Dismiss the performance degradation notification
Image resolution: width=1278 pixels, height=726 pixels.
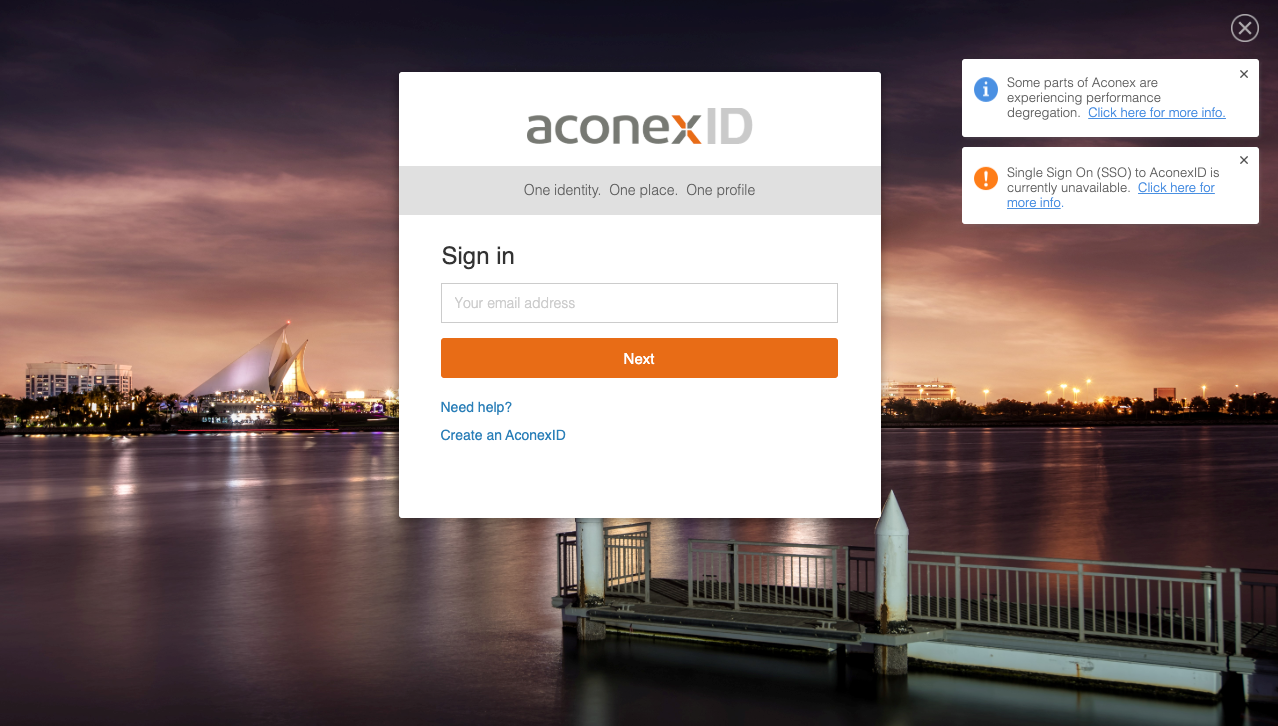point(1244,74)
